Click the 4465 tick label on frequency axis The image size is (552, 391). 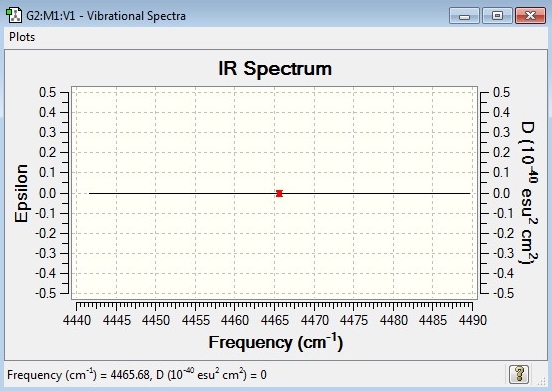pos(275,321)
